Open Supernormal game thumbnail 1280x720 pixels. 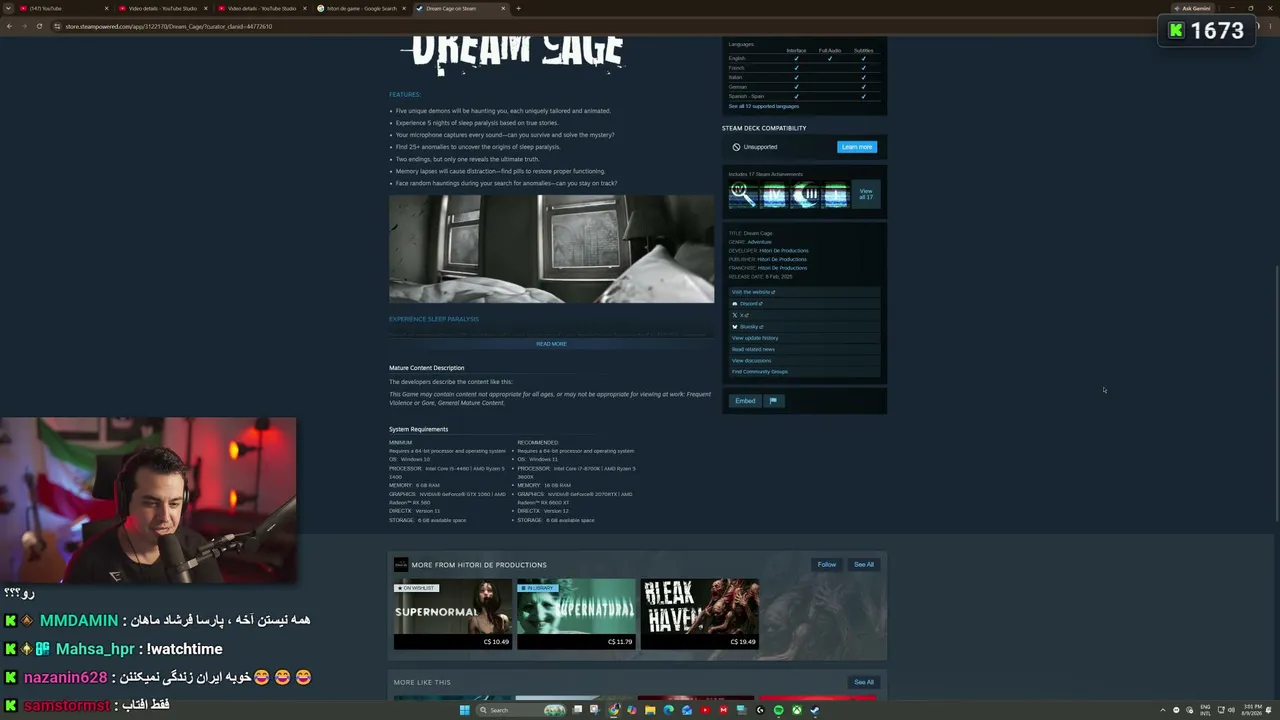click(453, 614)
